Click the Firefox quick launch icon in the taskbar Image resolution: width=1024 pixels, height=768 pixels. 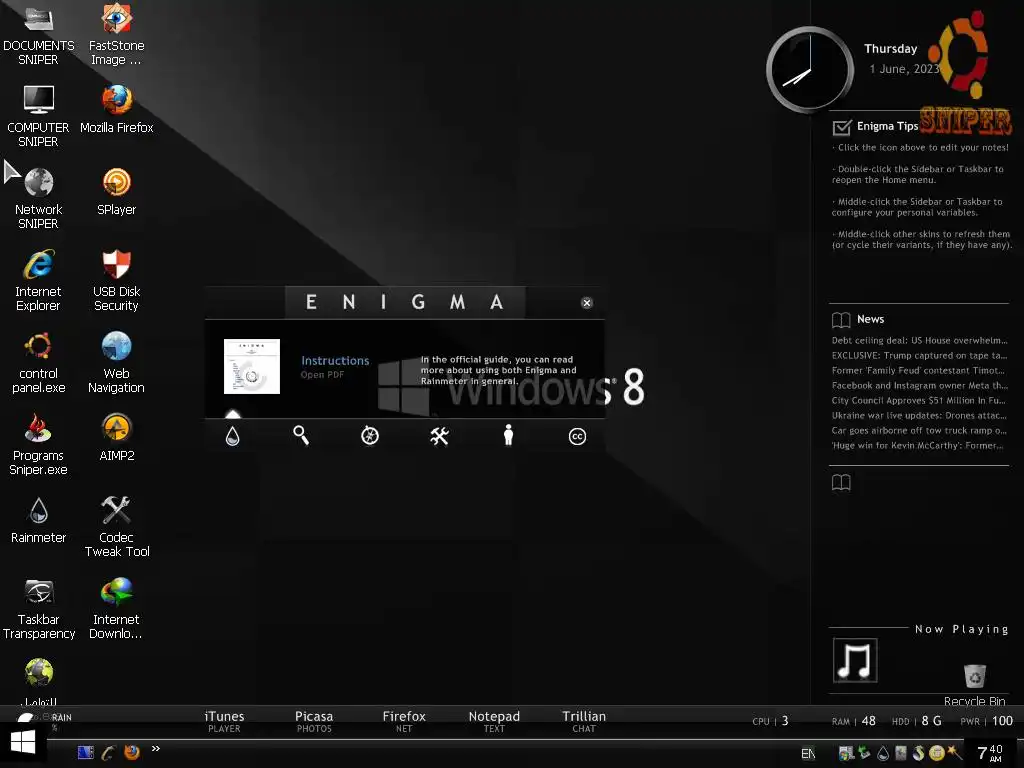(132, 752)
